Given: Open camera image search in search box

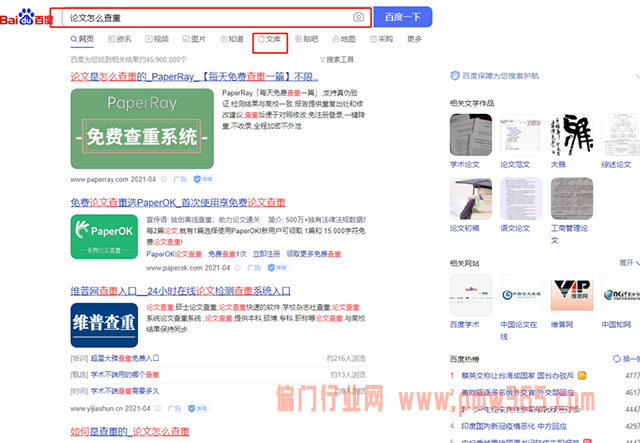Looking at the screenshot, I should point(358,17).
